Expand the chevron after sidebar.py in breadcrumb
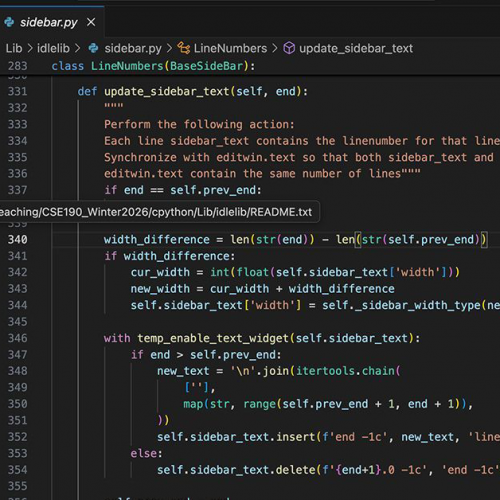The width and height of the screenshot is (500, 500). pos(170,48)
